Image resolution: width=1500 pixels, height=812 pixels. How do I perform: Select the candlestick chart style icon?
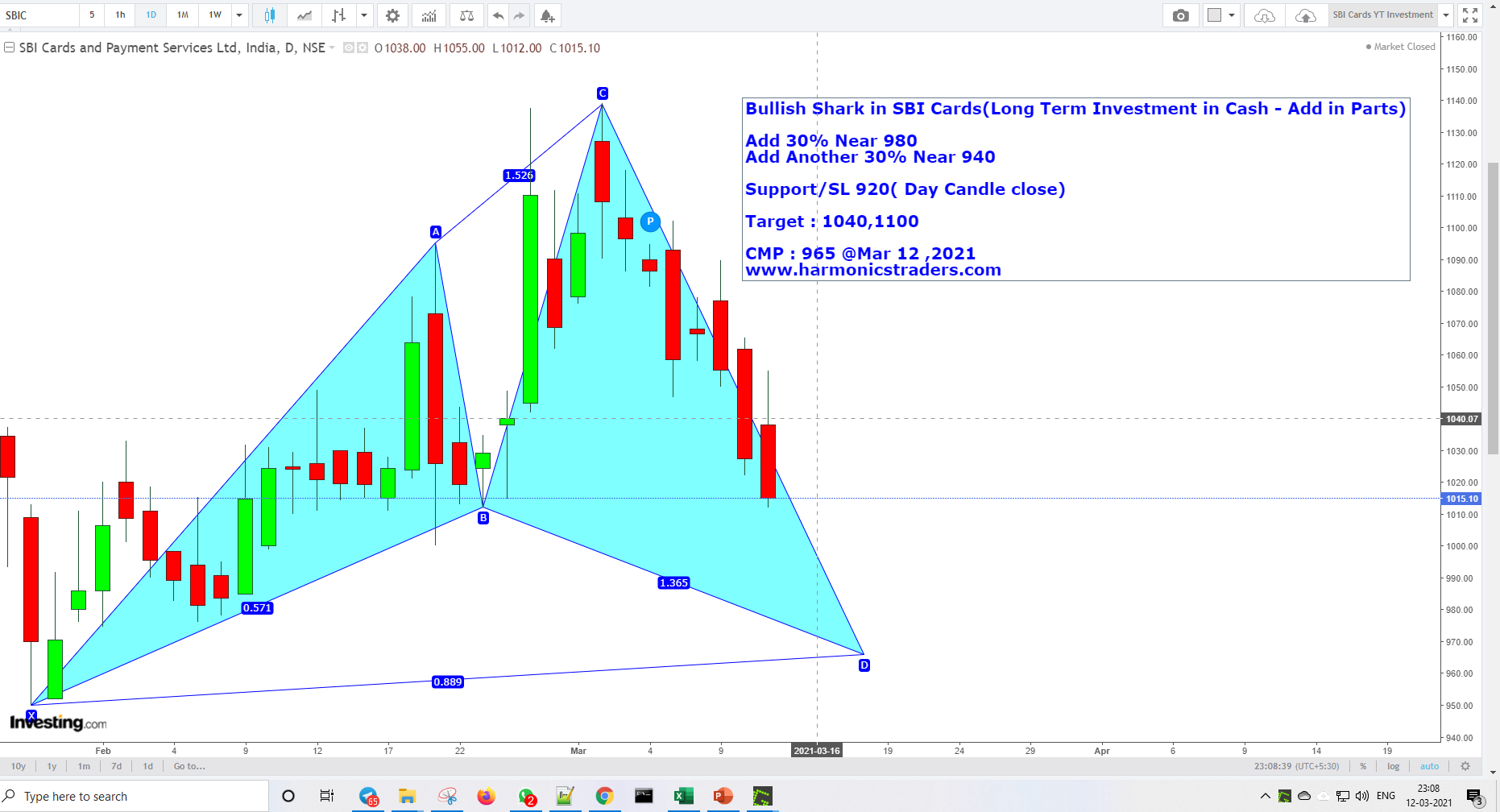pos(269,15)
